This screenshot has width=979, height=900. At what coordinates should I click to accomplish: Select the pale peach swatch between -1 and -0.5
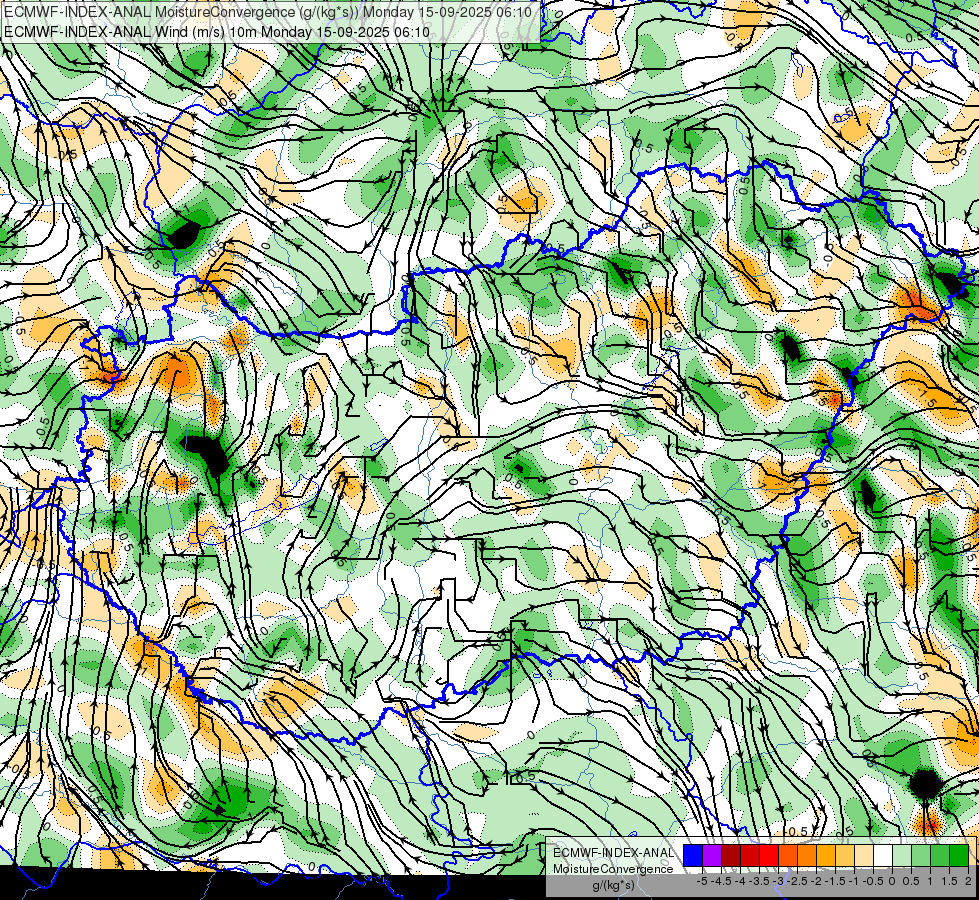point(864,855)
